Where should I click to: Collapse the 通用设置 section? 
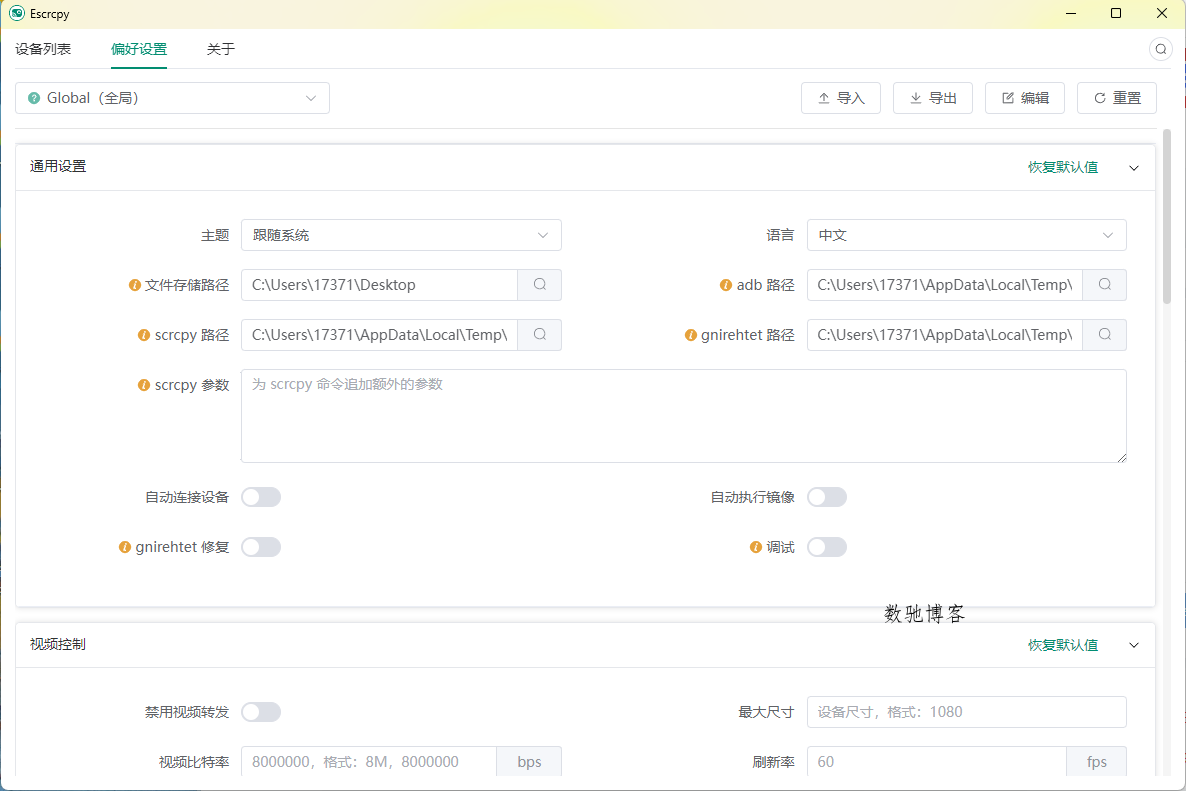[1134, 168]
